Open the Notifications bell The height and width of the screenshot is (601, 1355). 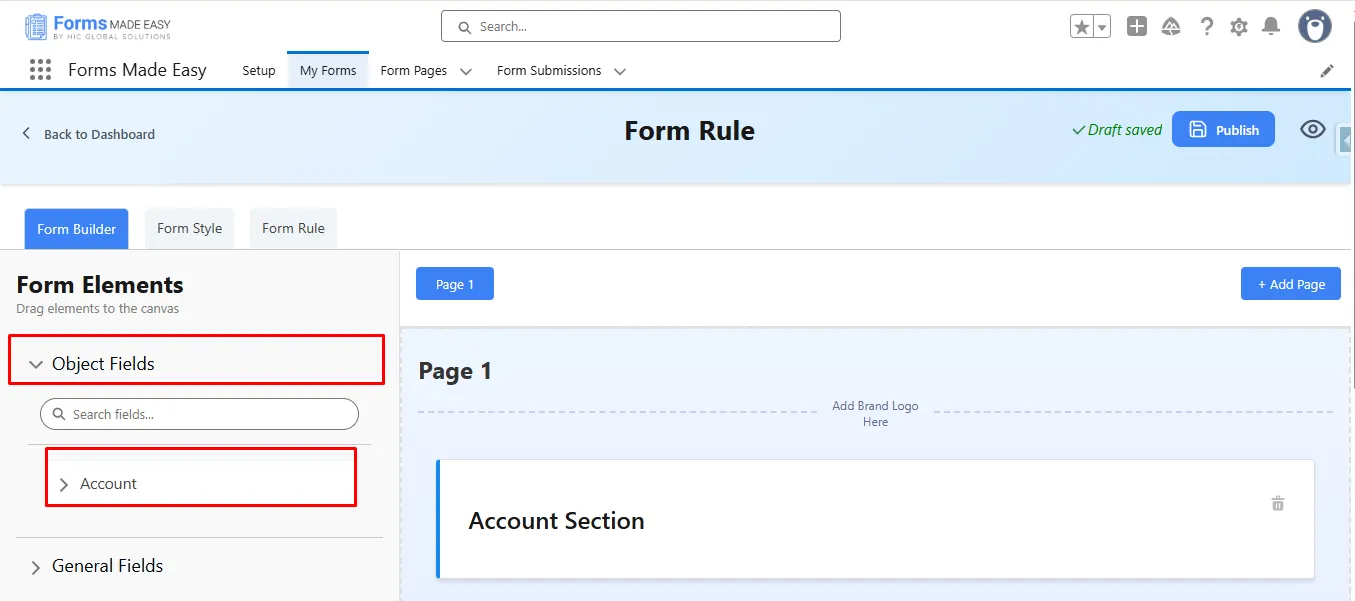coord(1271,27)
